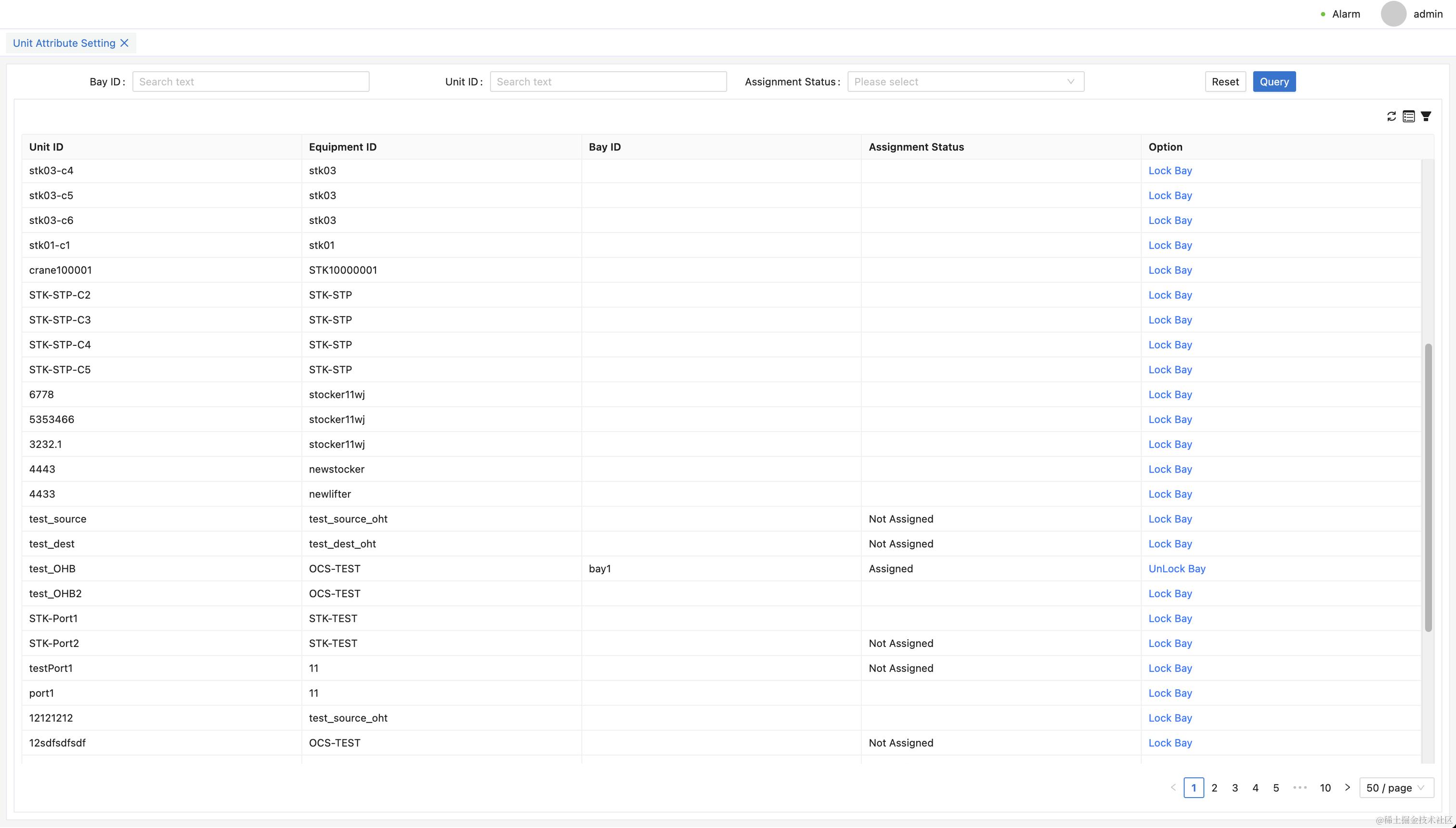Select the Unit Attribute Setting tab

(64, 43)
